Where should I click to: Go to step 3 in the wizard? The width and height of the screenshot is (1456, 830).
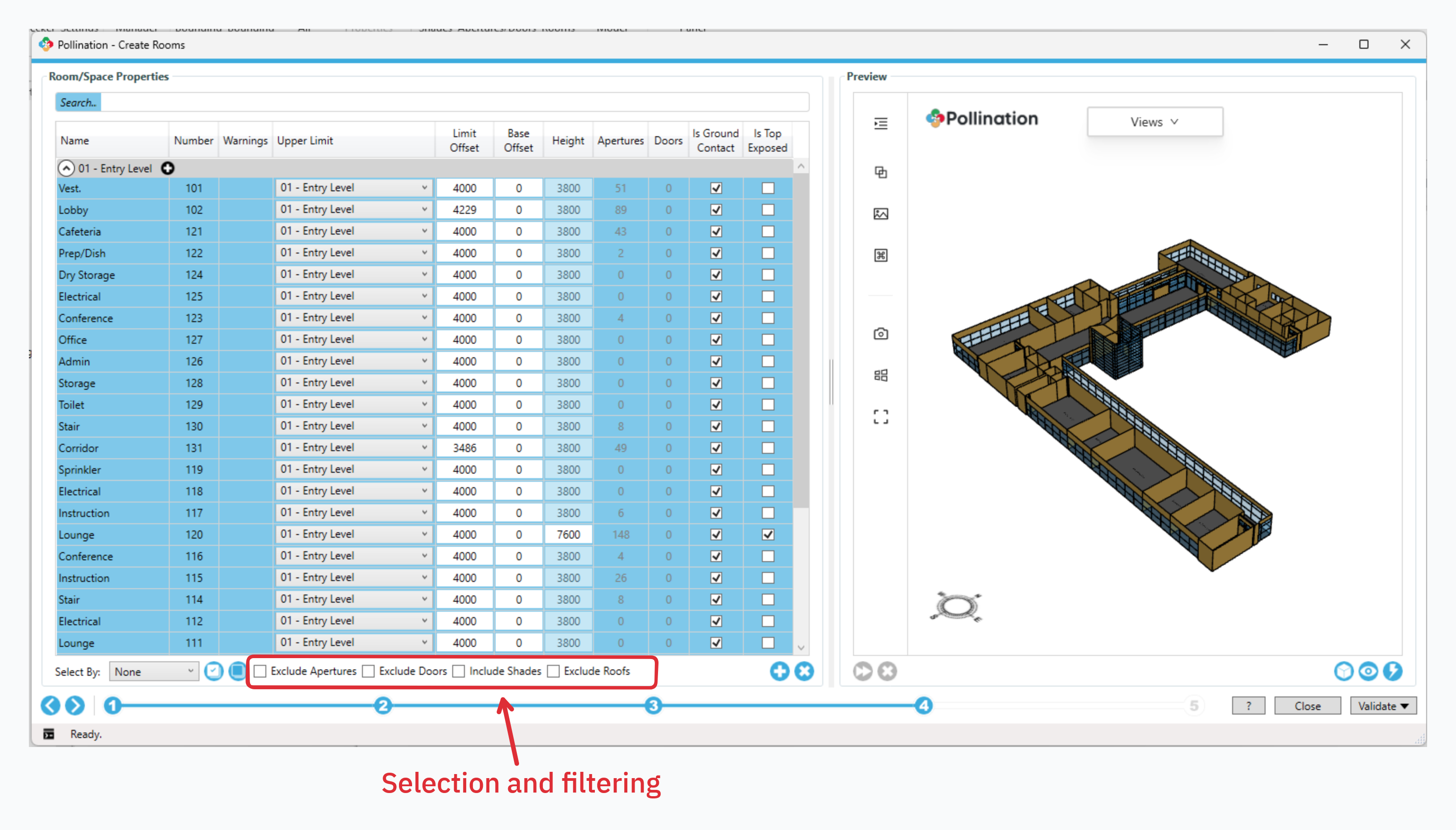point(653,706)
